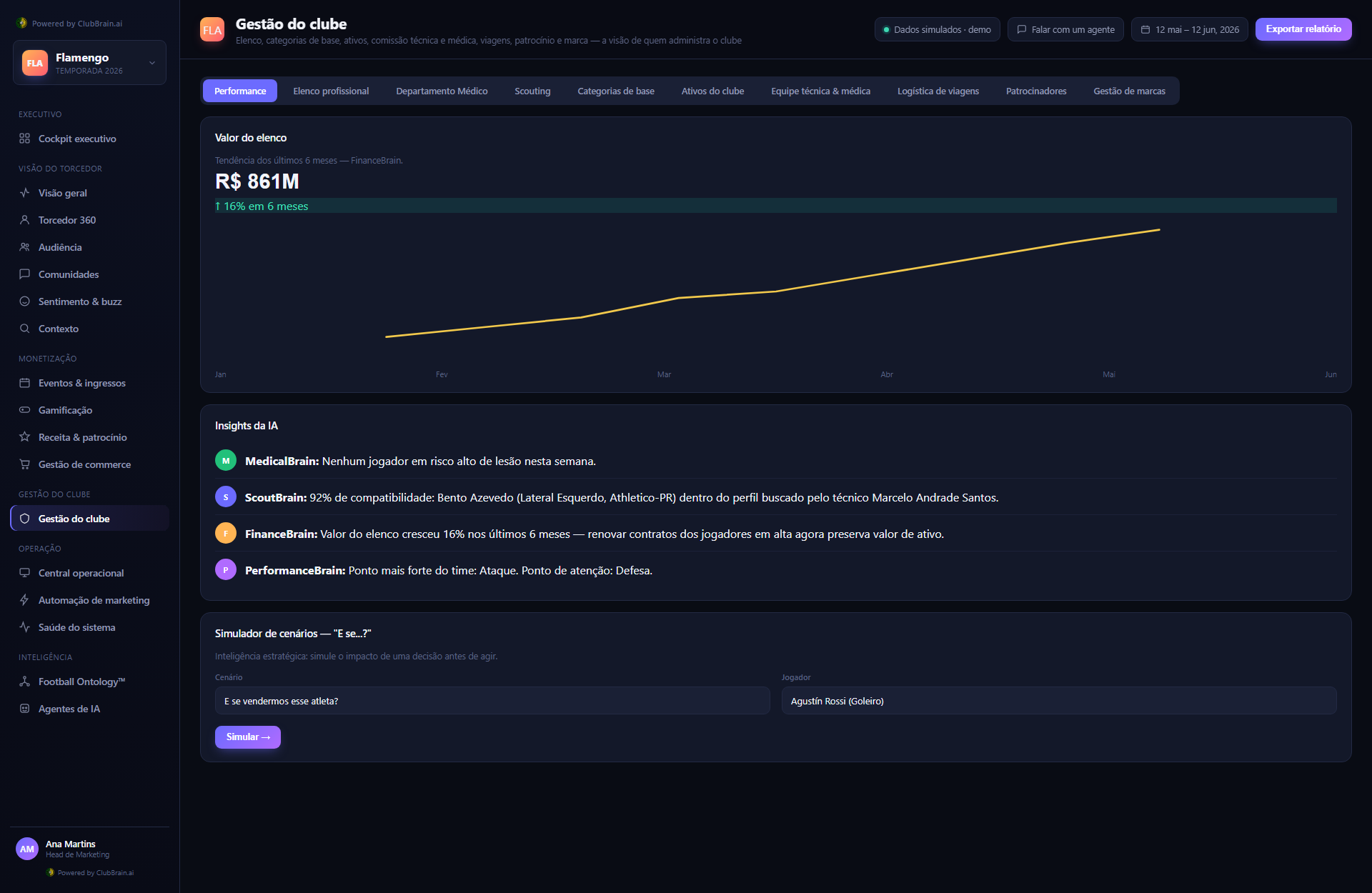Open the date range 12 mai – 12 jun picker
Image resolution: width=1372 pixels, height=893 pixels.
(1189, 29)
